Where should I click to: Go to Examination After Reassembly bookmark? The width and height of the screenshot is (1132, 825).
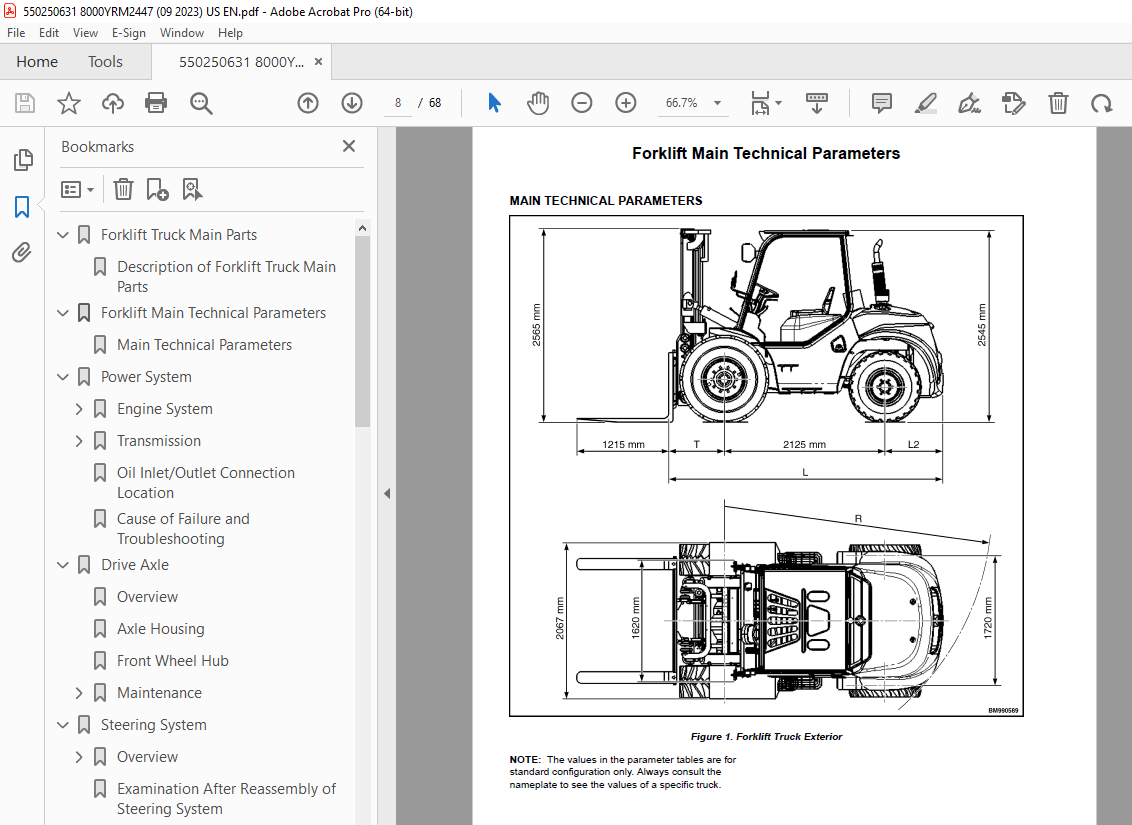[x=226, y=798]
